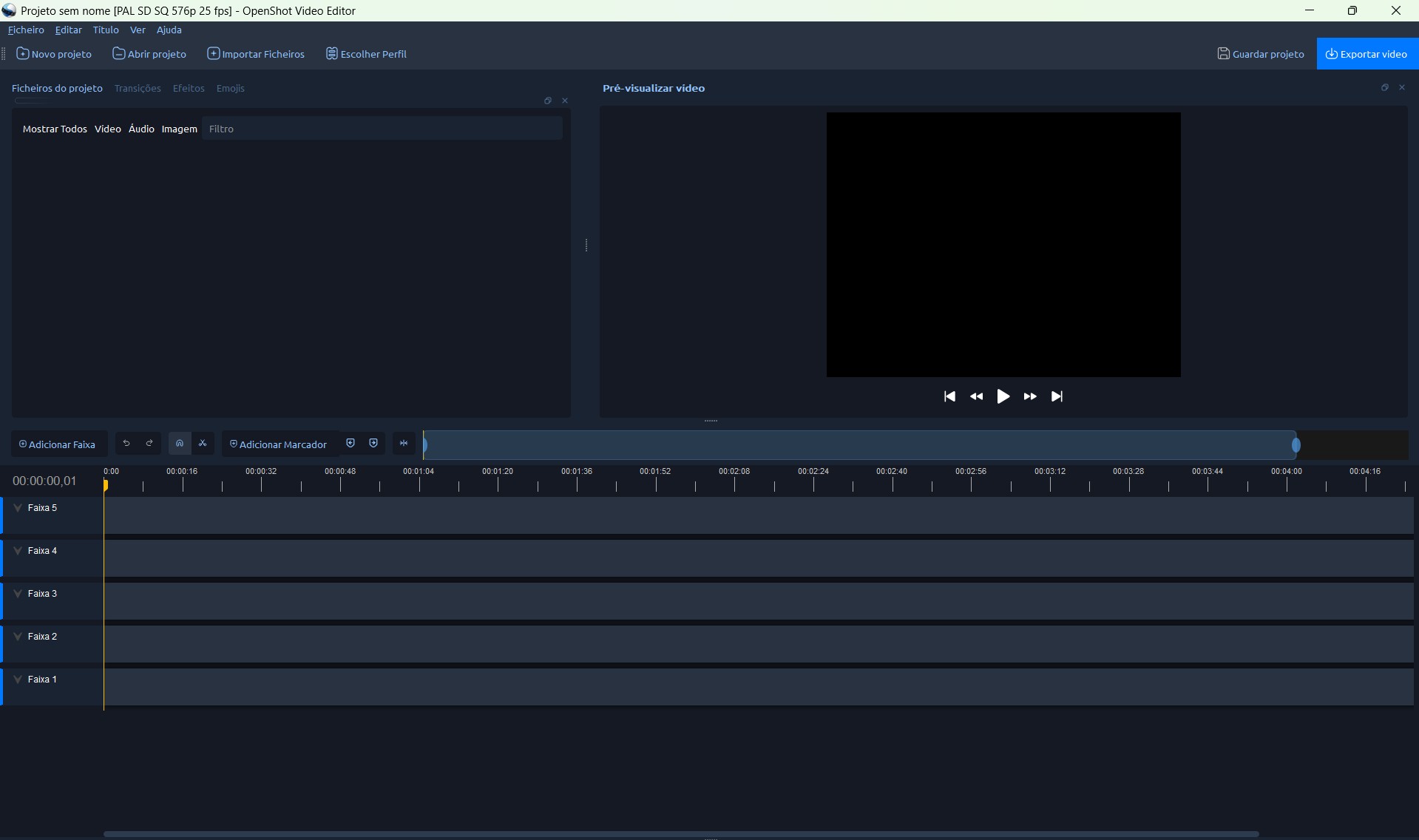Switch to the Emojis tab
Screen dimensions: 1419x840
pyautogui.click(x=231, y=88)
